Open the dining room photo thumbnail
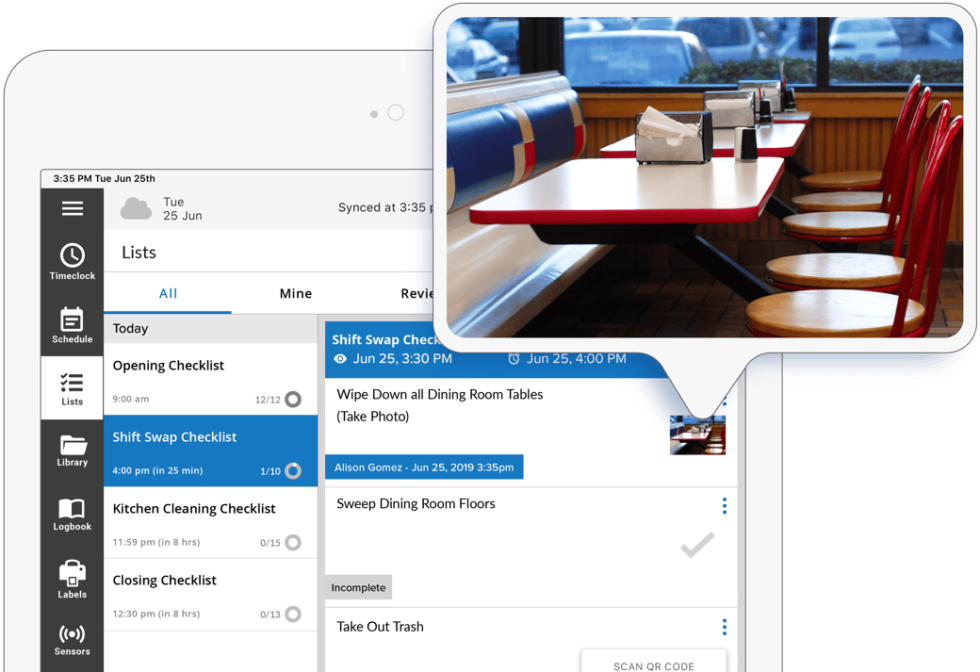The width and height of the screenshot is (980, 672). tap(697, 433)
